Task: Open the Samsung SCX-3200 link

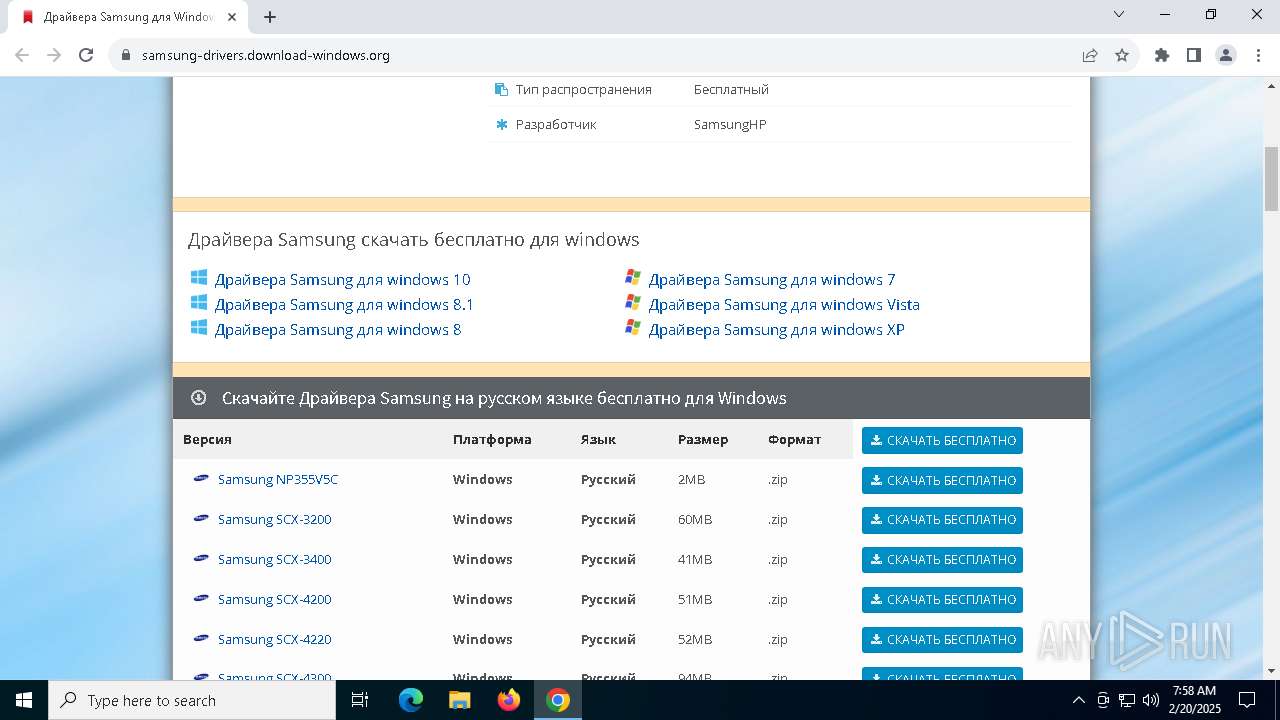Action: coord(274,519)
